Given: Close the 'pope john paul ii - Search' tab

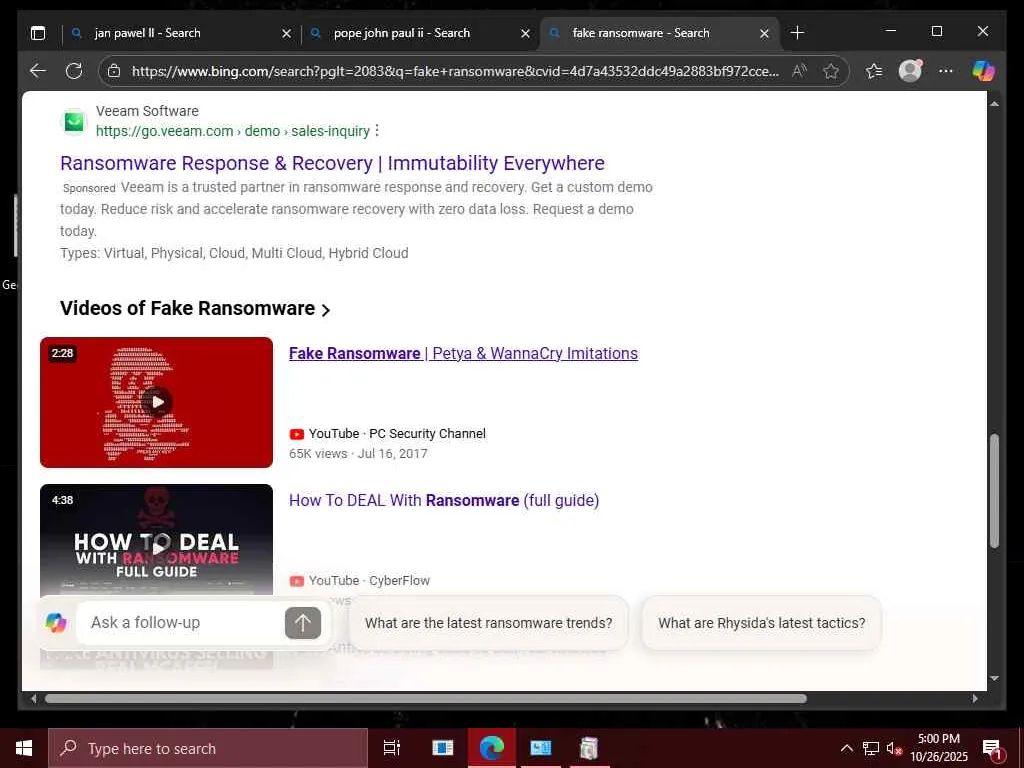Looking at the screenshot, I should click(525, 33).
